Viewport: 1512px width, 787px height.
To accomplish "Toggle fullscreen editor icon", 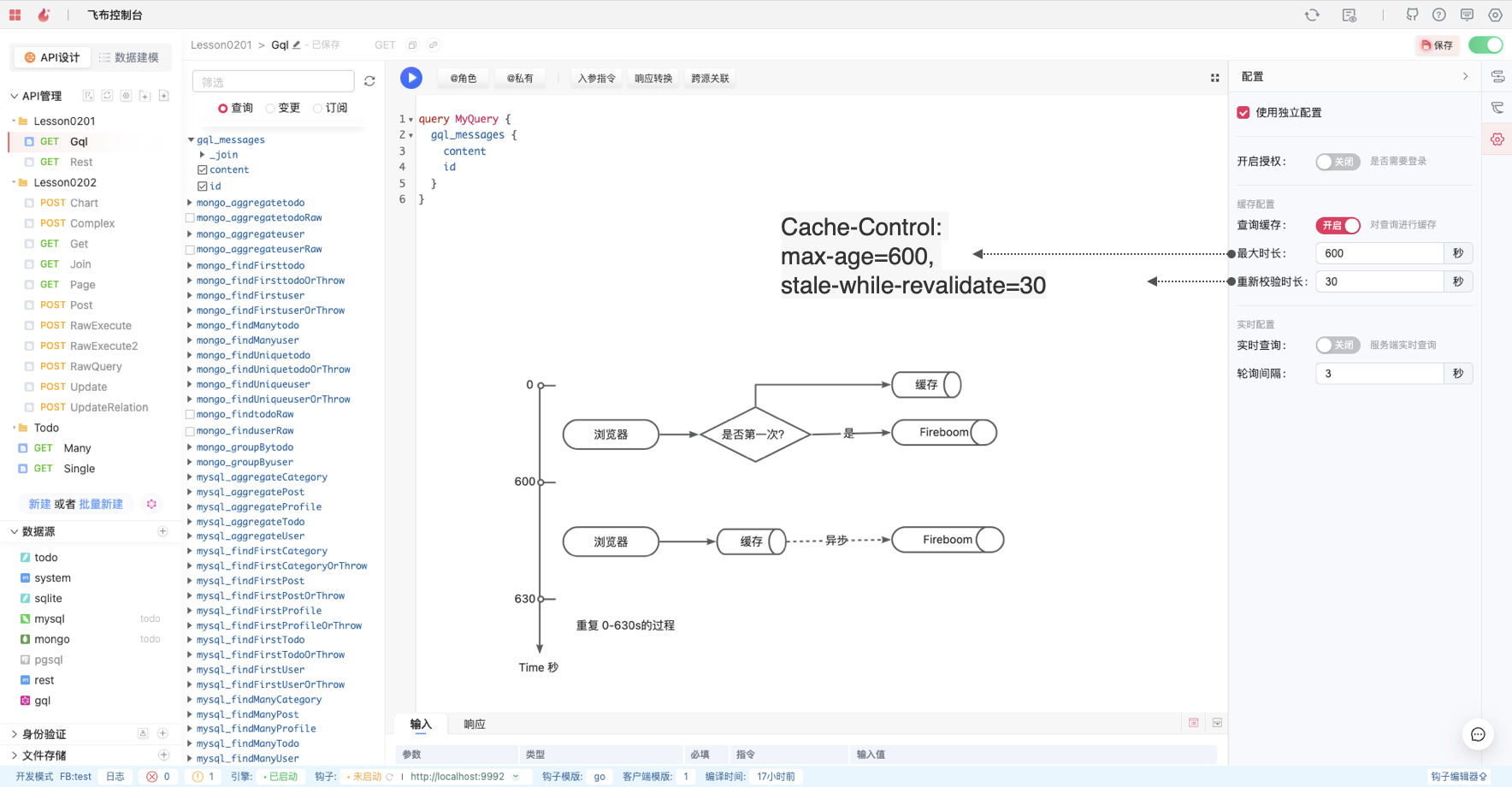I will (1214, 78).
